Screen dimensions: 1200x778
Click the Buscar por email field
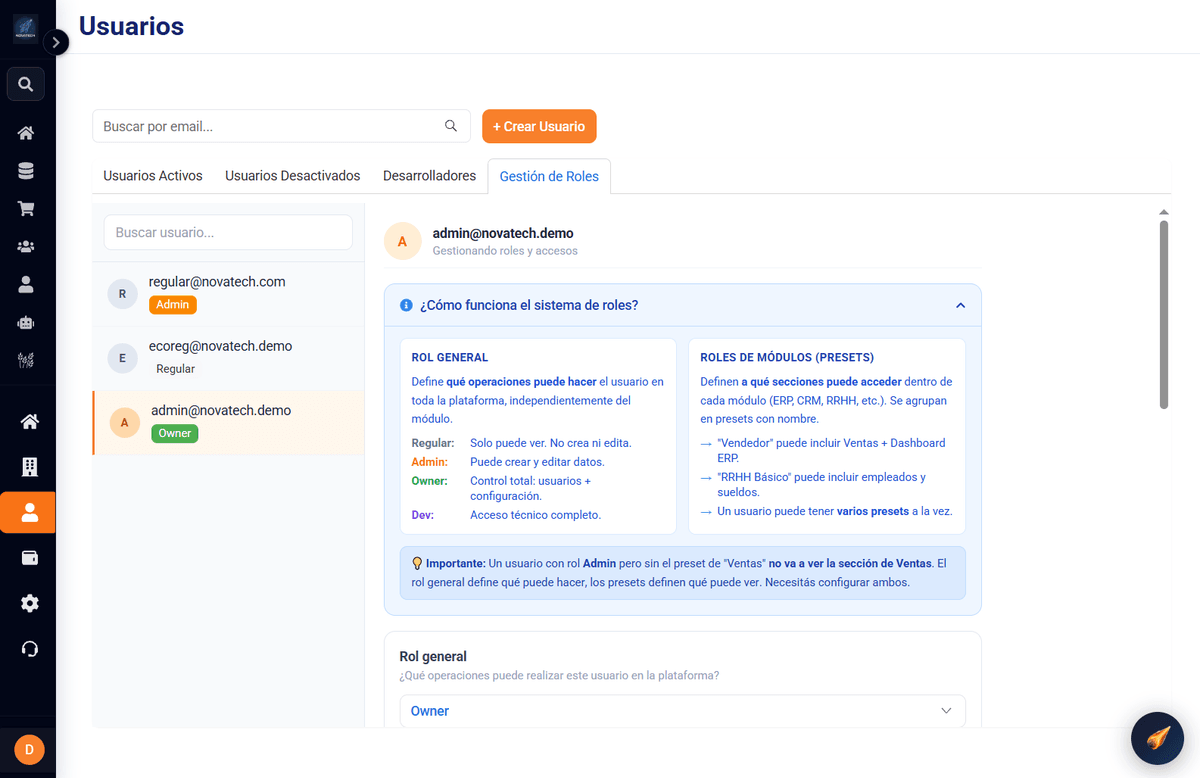281,126
